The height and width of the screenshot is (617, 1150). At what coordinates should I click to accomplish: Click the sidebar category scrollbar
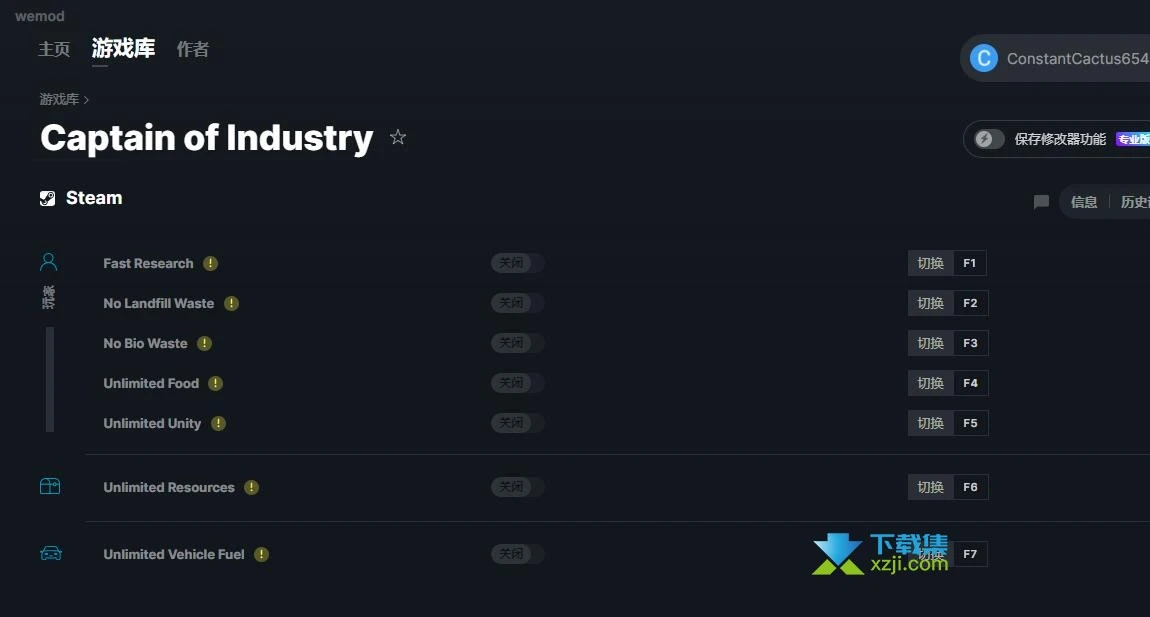click(x=50, y=379)
